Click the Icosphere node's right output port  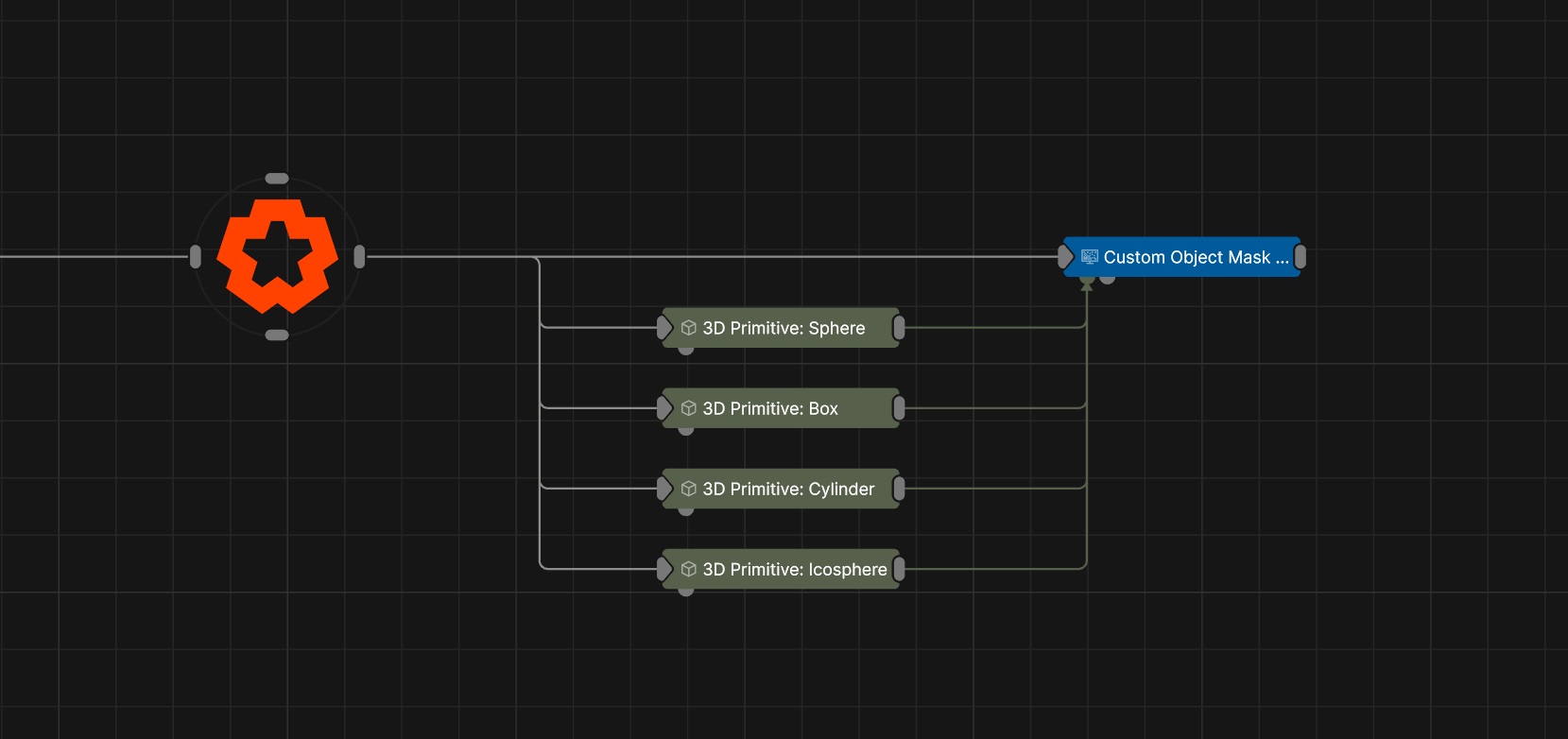click(899, 569)
